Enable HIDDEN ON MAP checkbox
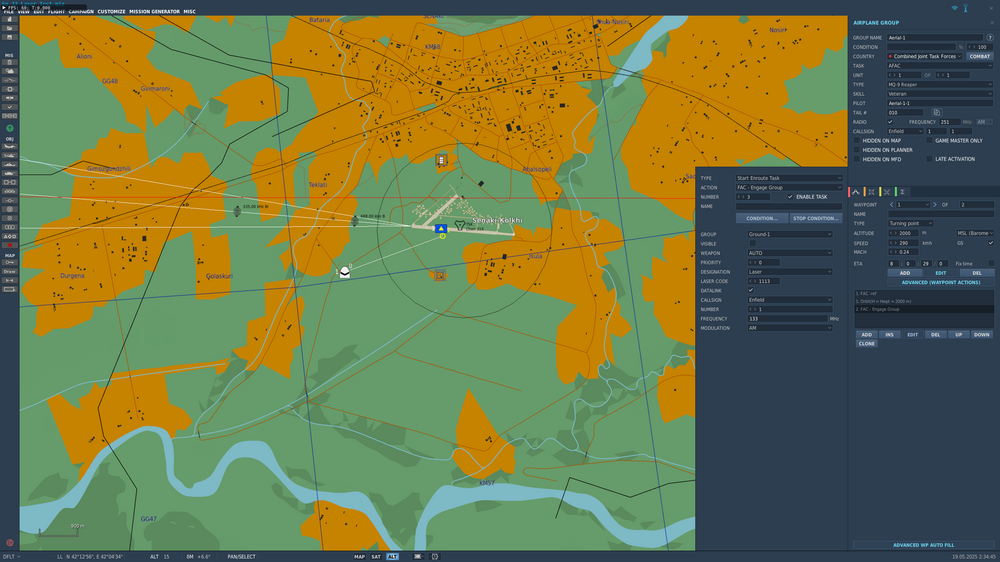The image size is (1000, 562). pos(857,140)
